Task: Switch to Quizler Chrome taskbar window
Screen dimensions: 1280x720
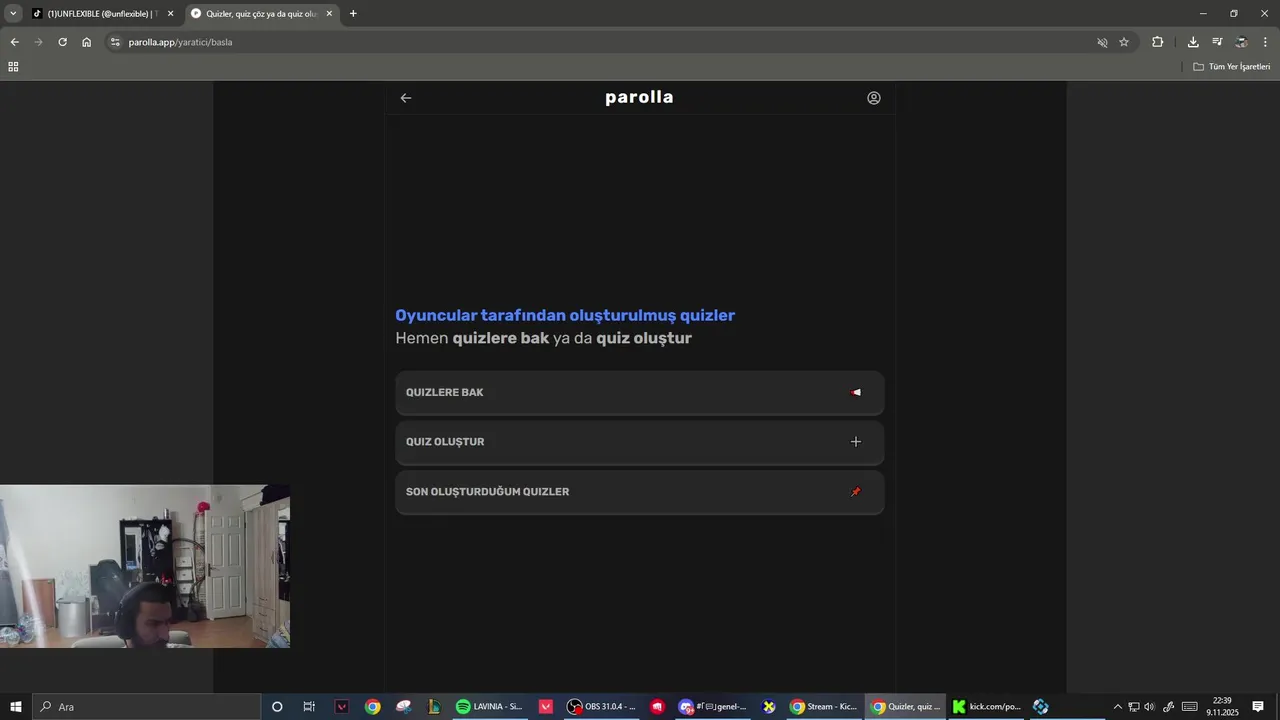Action: (x=906, y=707)
